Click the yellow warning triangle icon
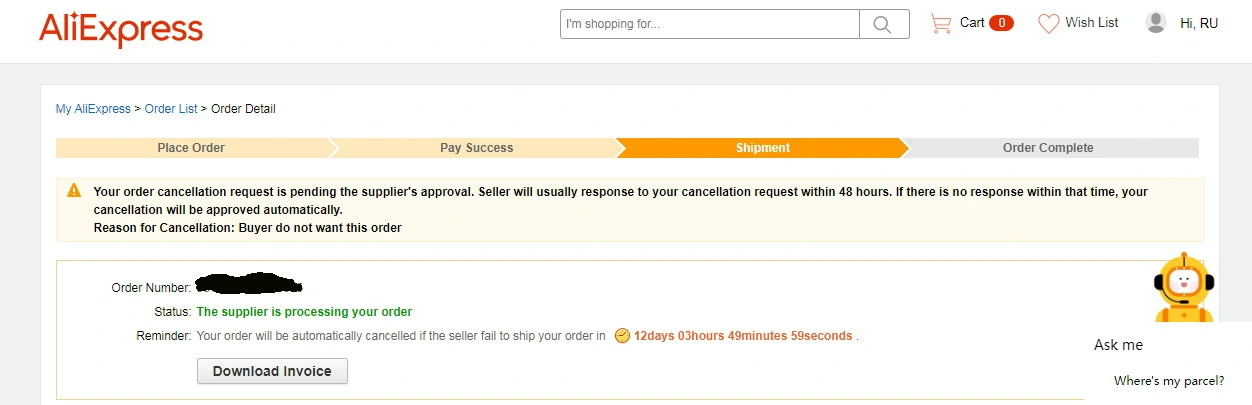 [74, 190]
